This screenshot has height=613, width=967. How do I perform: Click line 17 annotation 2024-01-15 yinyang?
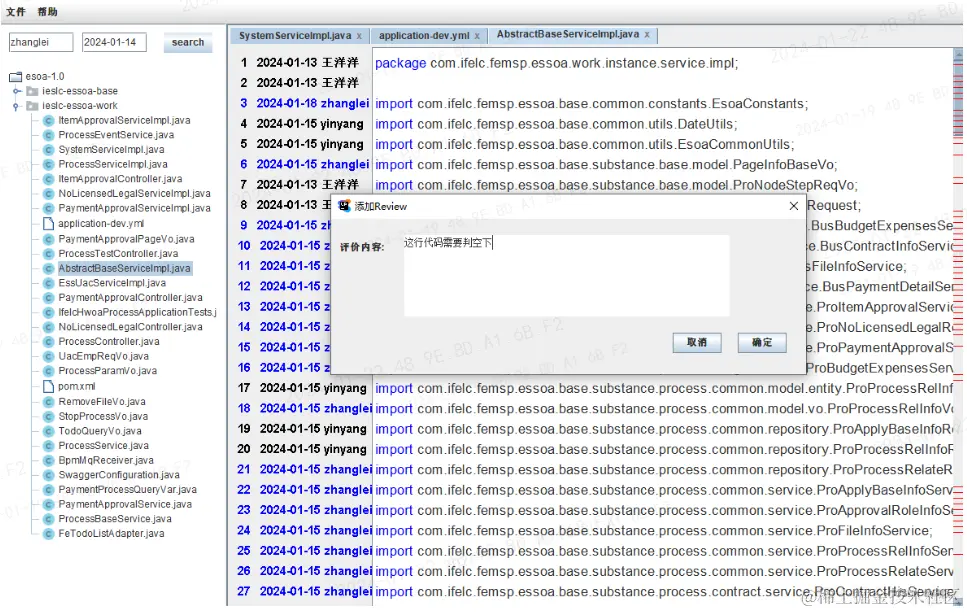point(313,389)
